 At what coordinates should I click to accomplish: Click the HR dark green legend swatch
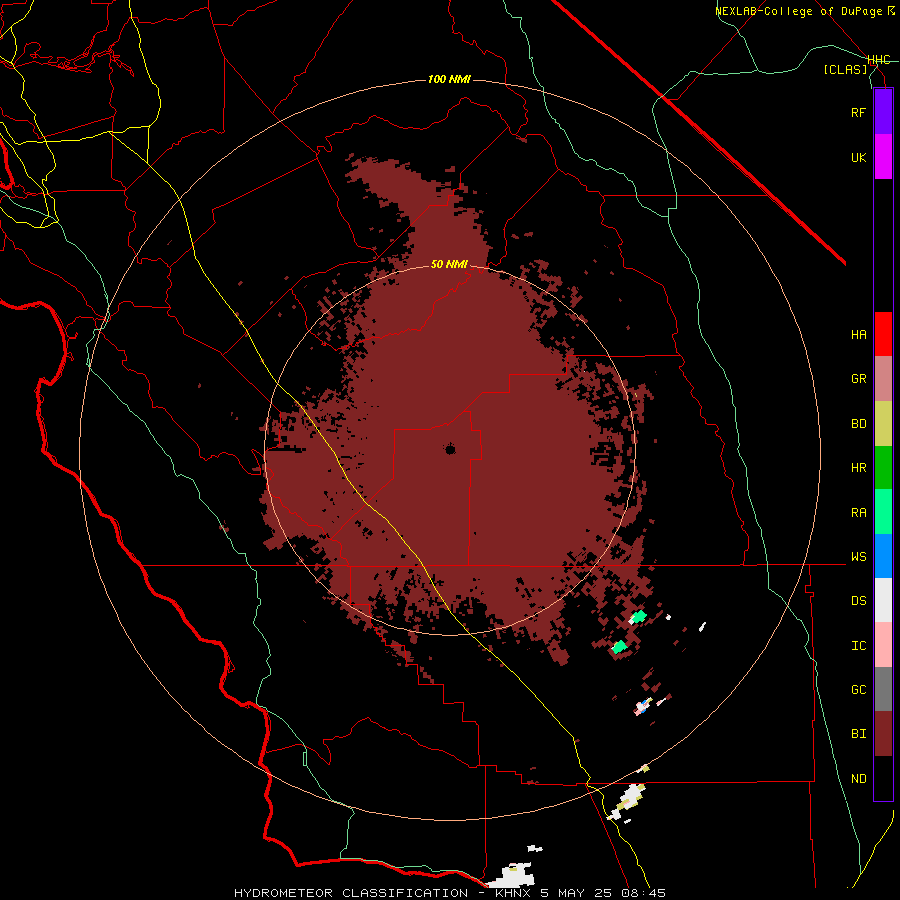pos(883,468)
